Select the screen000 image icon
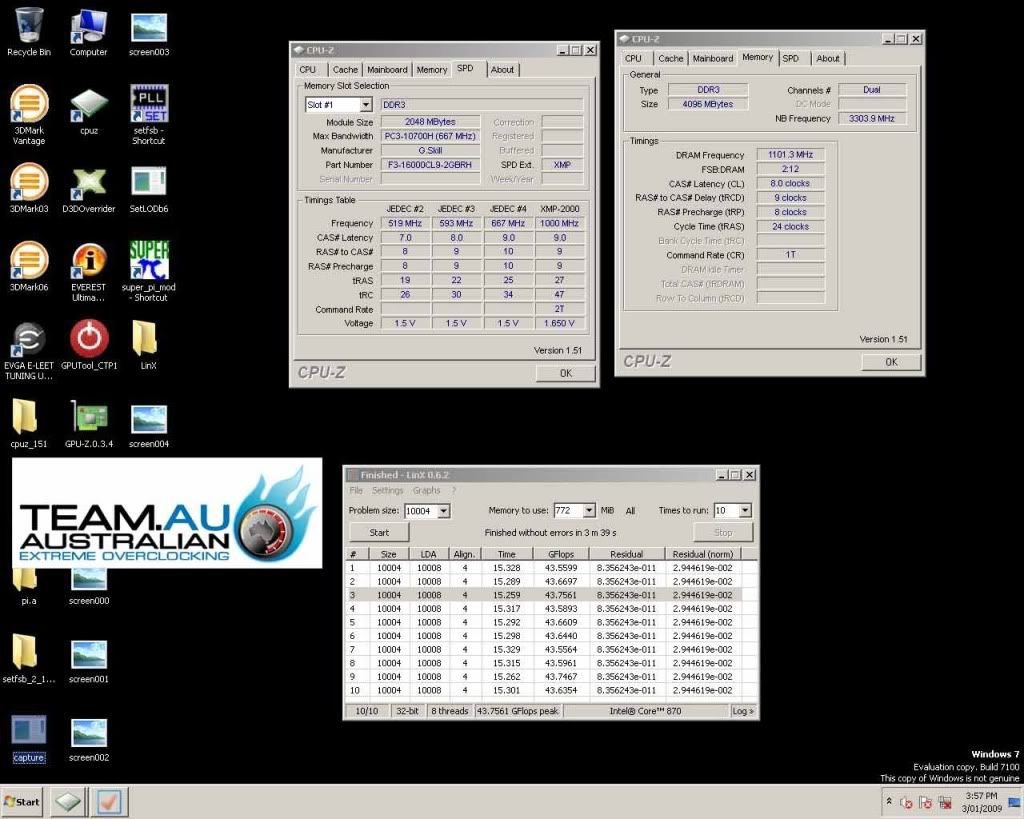Image resolution: width=1024 pixels, height=819 pixels. pyautogui.click(x=89, y=585)
